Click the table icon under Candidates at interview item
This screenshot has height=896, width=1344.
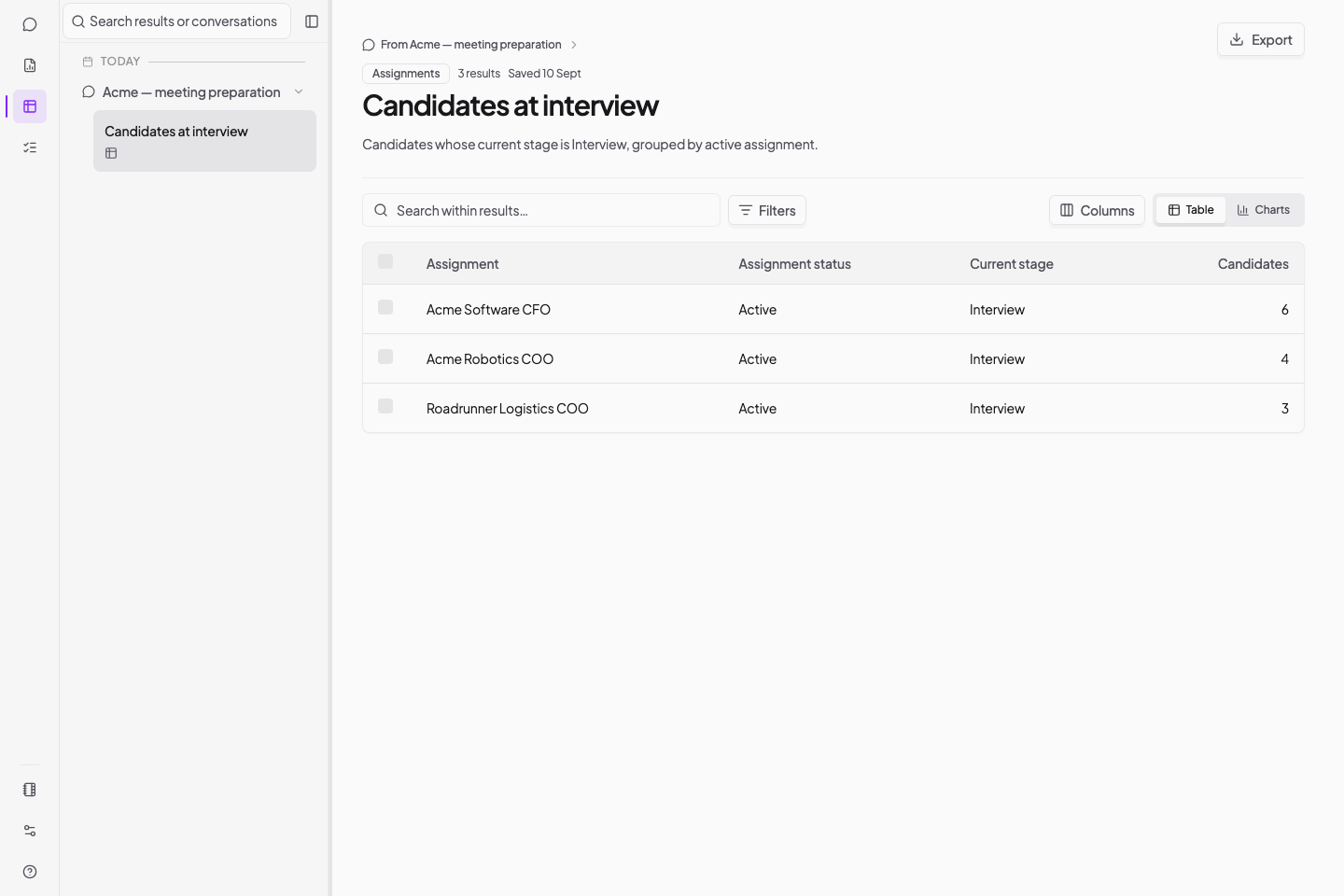(x=111, y=153)
